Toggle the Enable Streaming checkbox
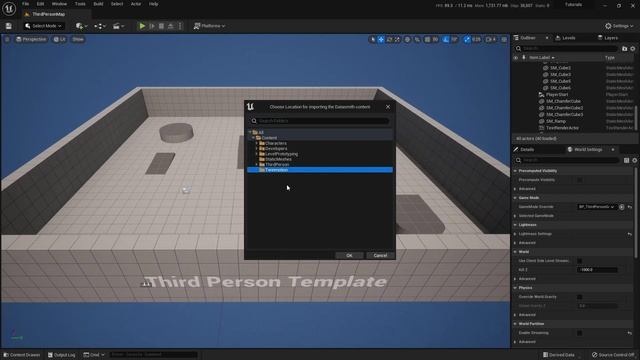 (x=580, y=333)
